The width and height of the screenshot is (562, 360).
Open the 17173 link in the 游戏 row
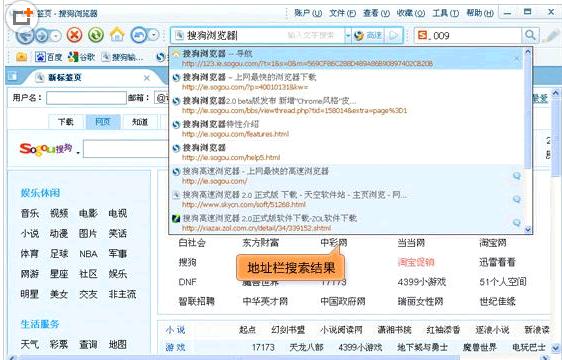click(x=263, y=347)
